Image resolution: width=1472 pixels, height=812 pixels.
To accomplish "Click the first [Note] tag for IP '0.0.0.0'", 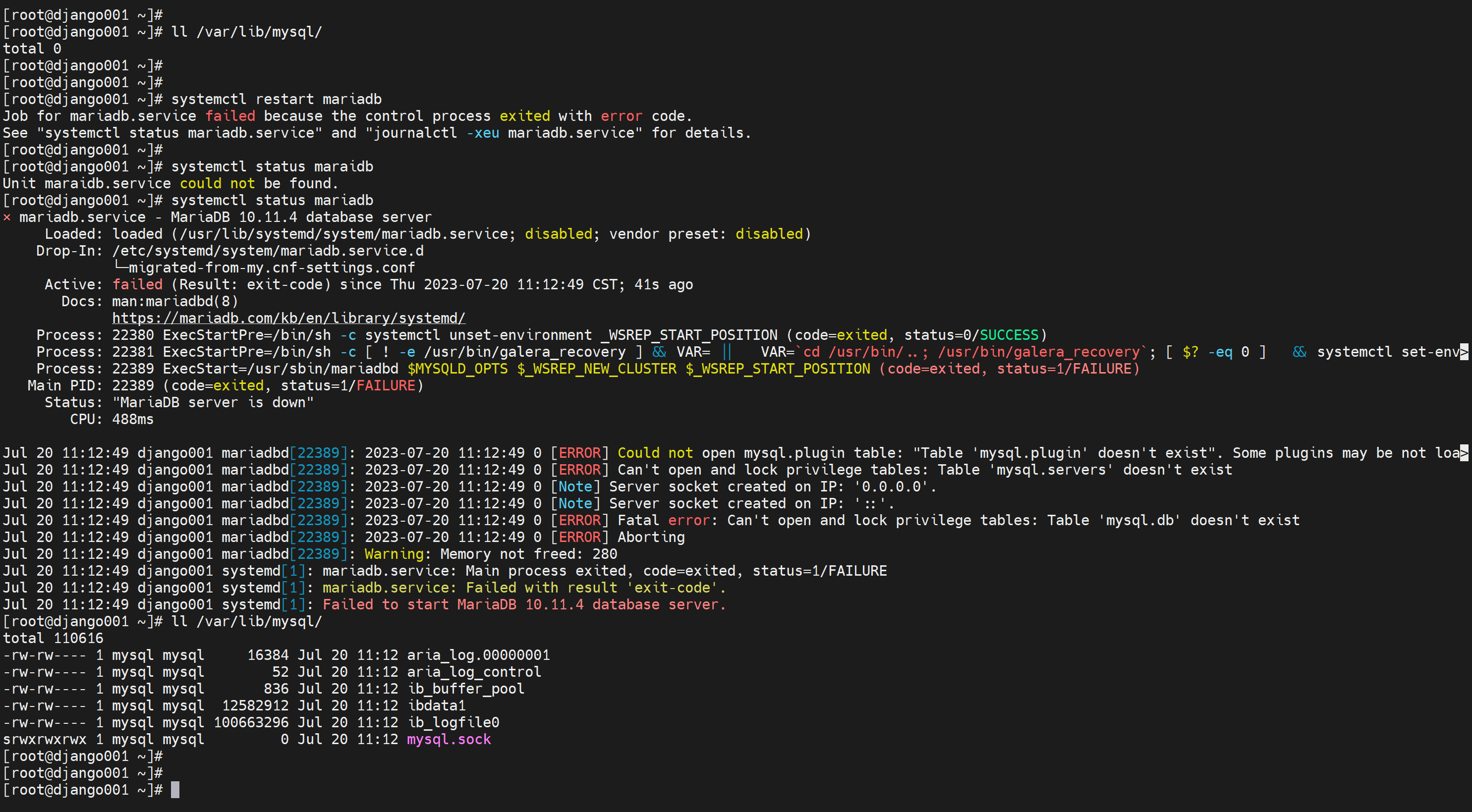I will tap(575, 487).
